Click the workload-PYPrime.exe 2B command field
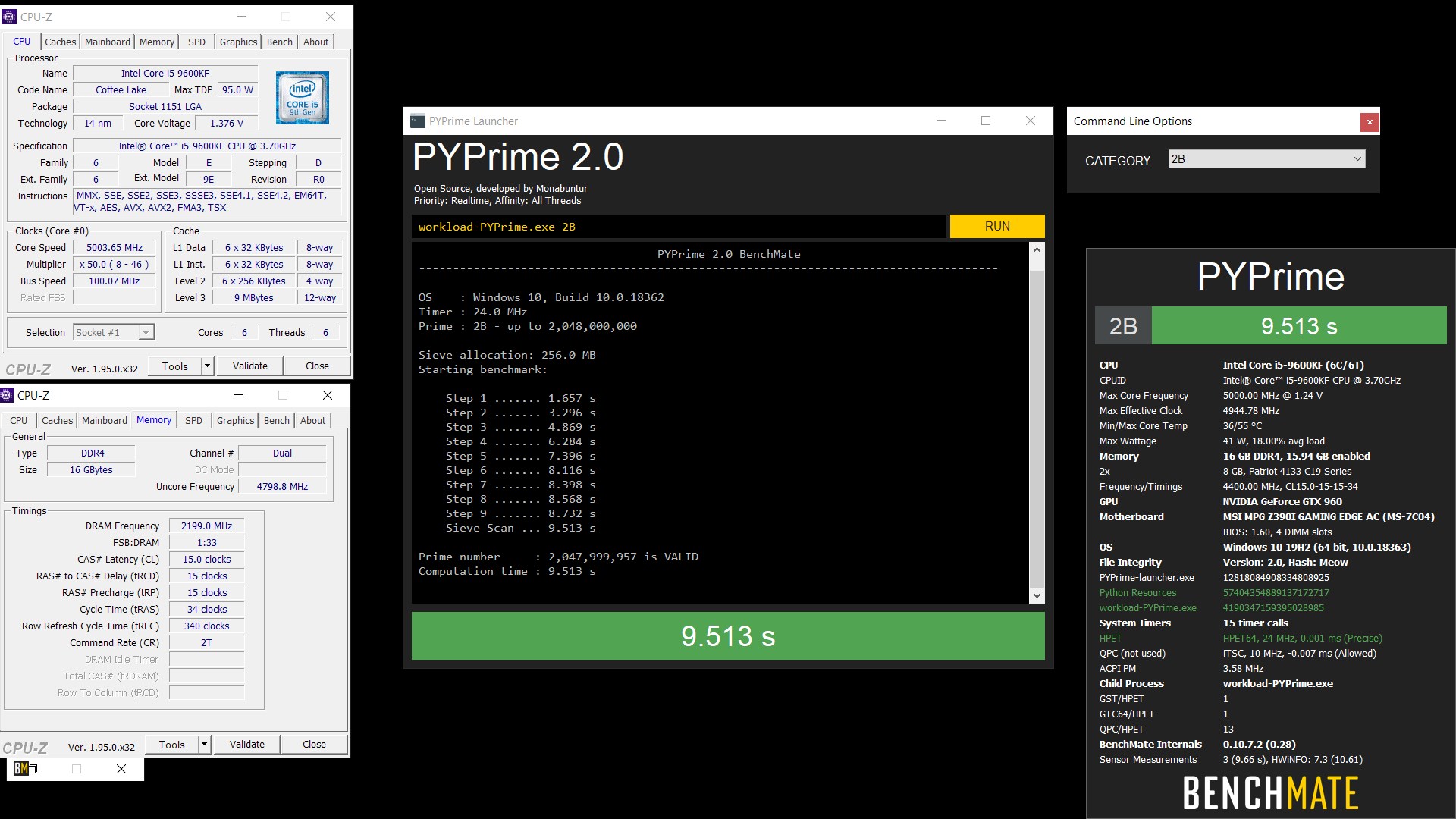Image resolution: width=1456 pixels, height=819 pixels. click(679, 227)
